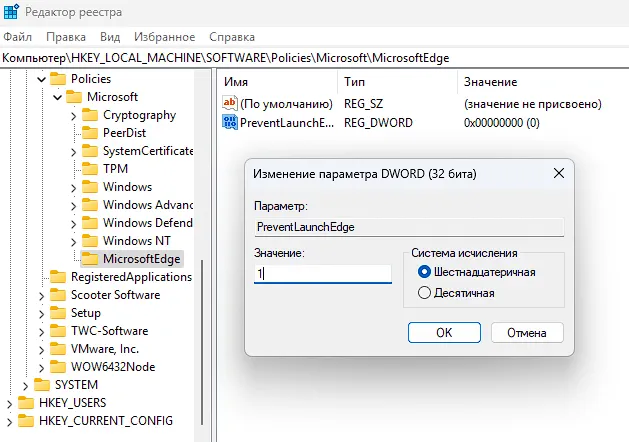Click the Setup folder icon
This screenshot has height=442, width=629.
pyautogui.click(x=58, y=313)
